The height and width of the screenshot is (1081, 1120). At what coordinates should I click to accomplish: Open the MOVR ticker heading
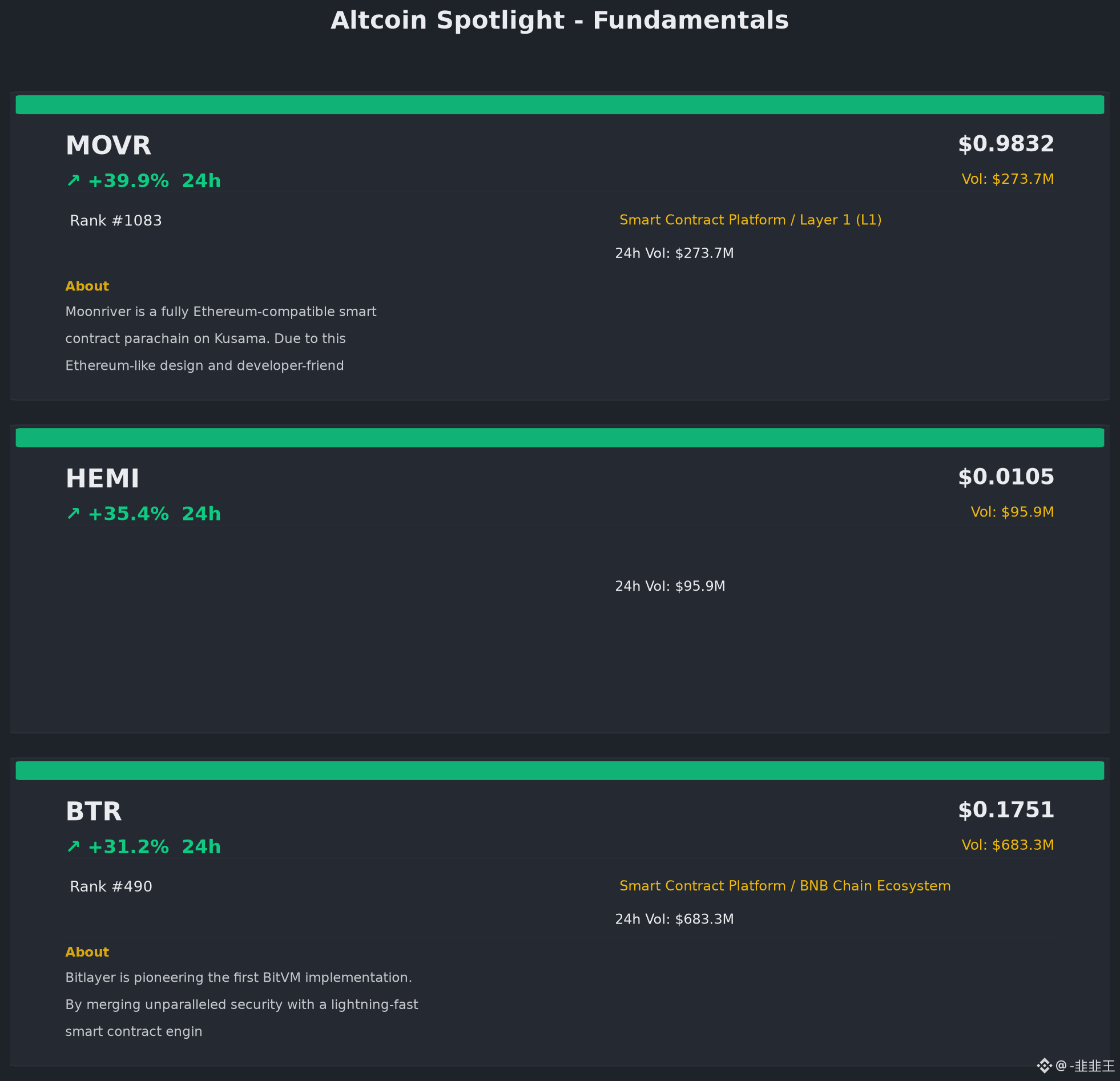pos(108,146)
